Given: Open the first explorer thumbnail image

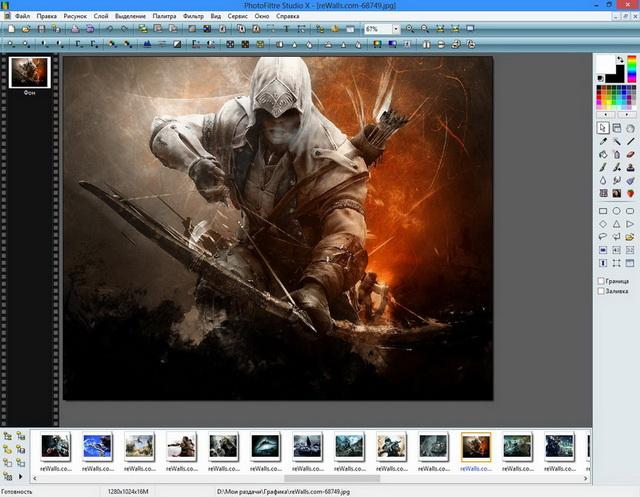Looking at the screenshot, I should point(56,447).
